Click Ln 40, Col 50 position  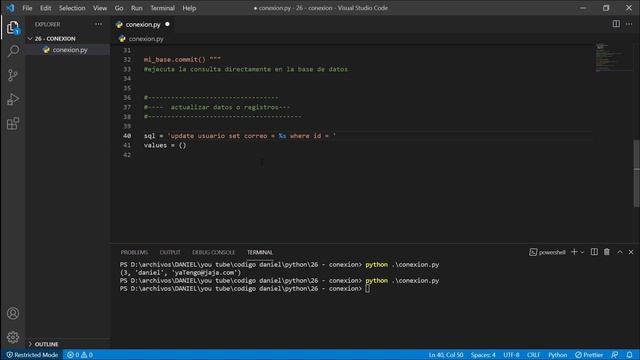point(446,355)
